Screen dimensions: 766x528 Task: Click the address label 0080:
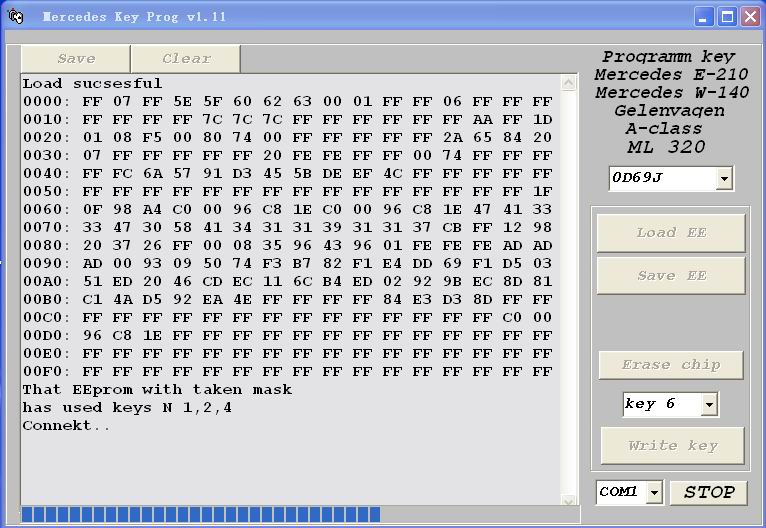tap(46, 245)
